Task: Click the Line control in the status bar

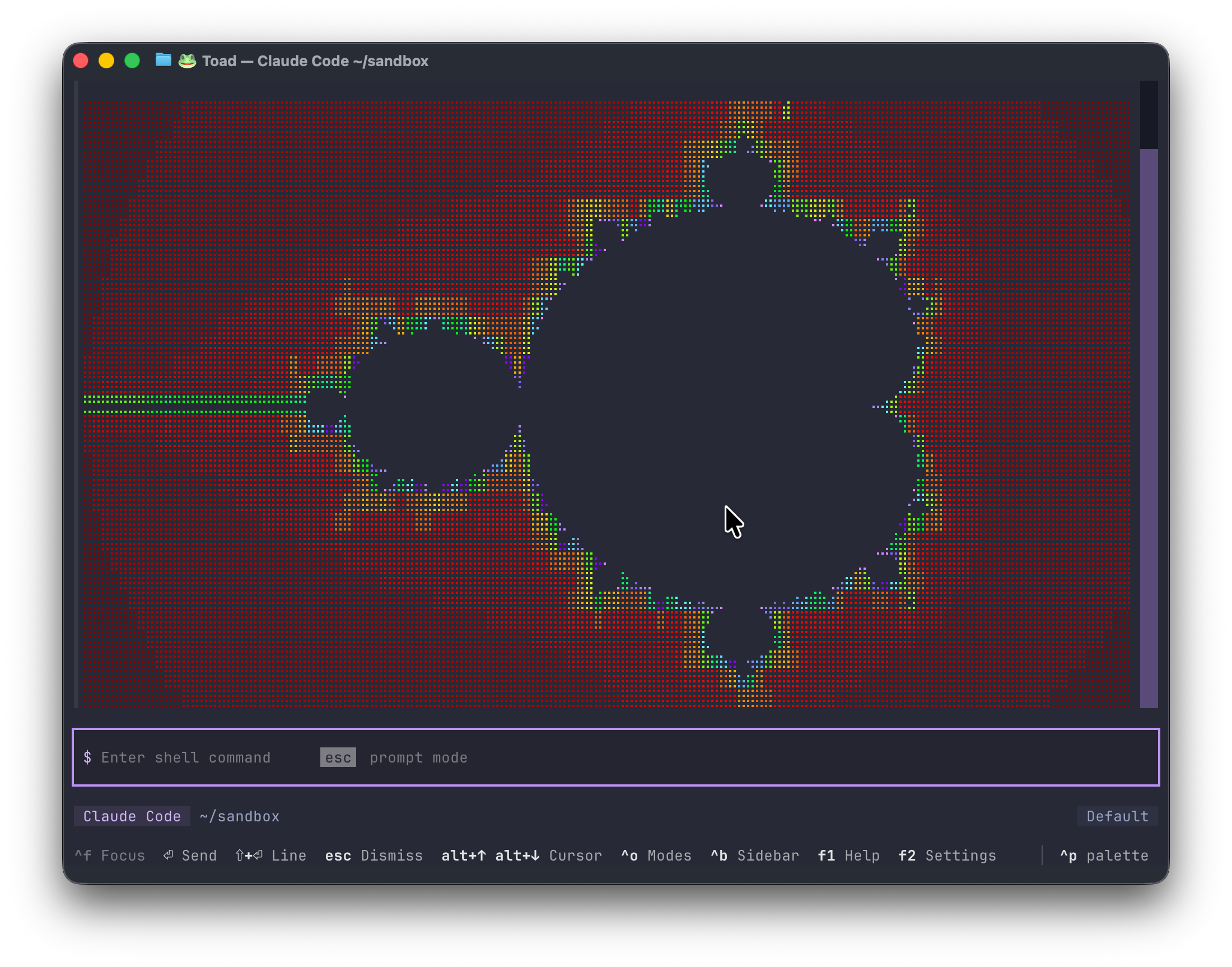Action: pos(271,856)
